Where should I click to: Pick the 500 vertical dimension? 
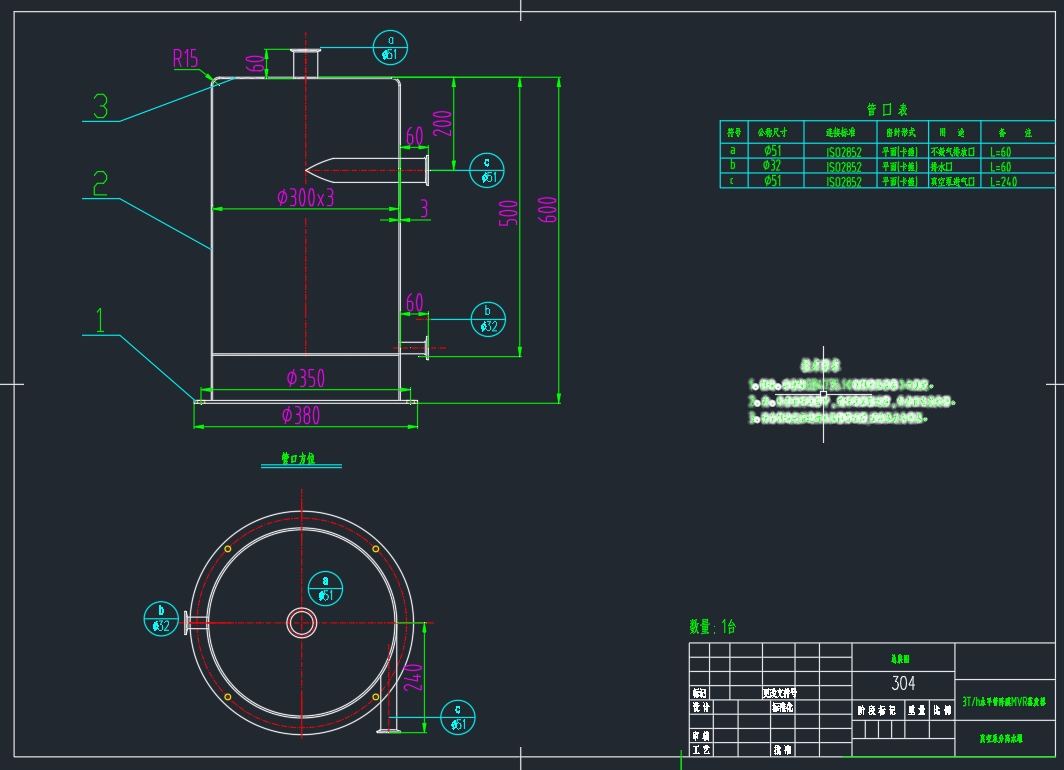(508, 213)
